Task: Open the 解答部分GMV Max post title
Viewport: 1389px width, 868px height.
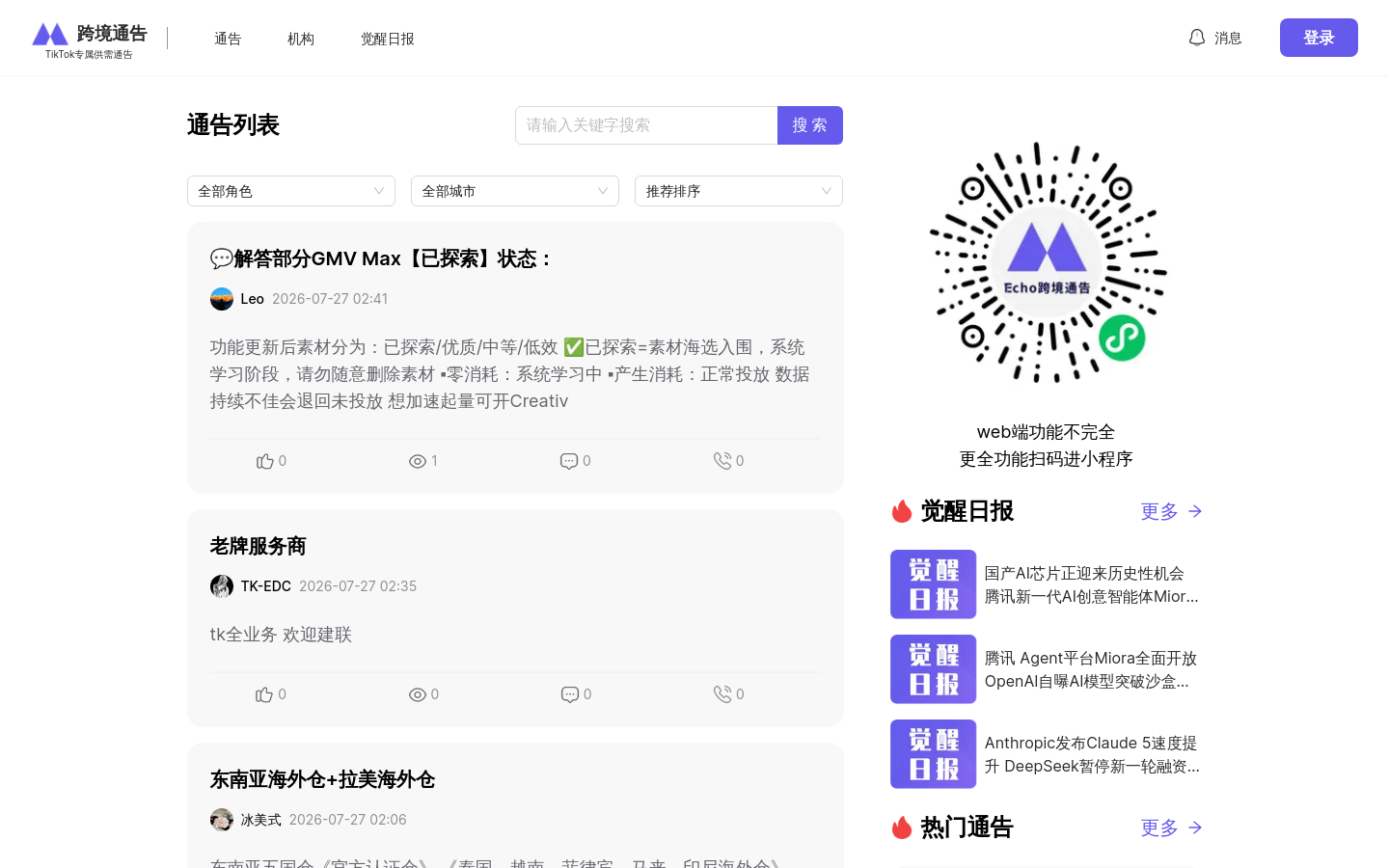Action: 382,258
